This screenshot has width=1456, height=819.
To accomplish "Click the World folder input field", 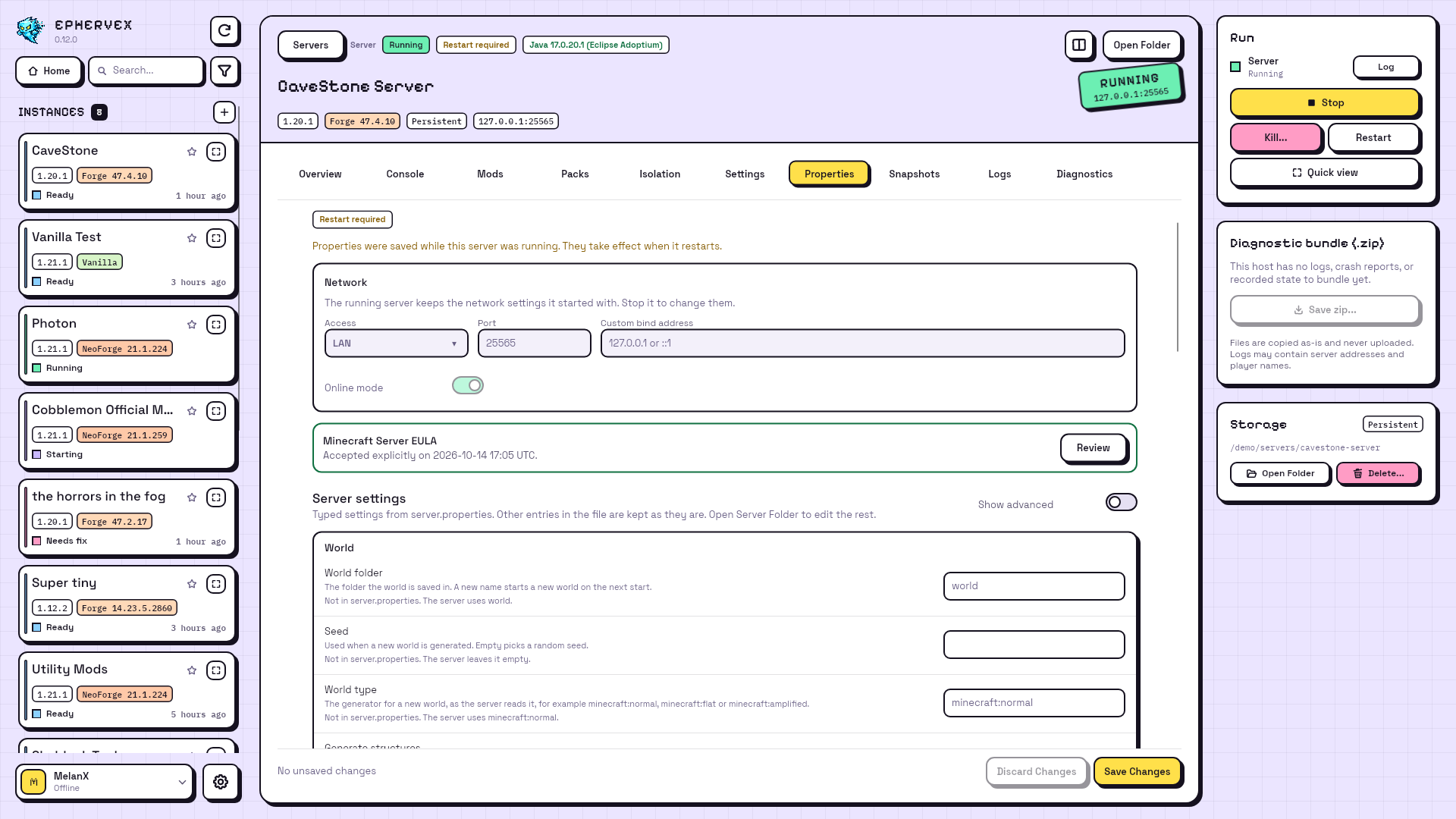I will coord(1034,586).
